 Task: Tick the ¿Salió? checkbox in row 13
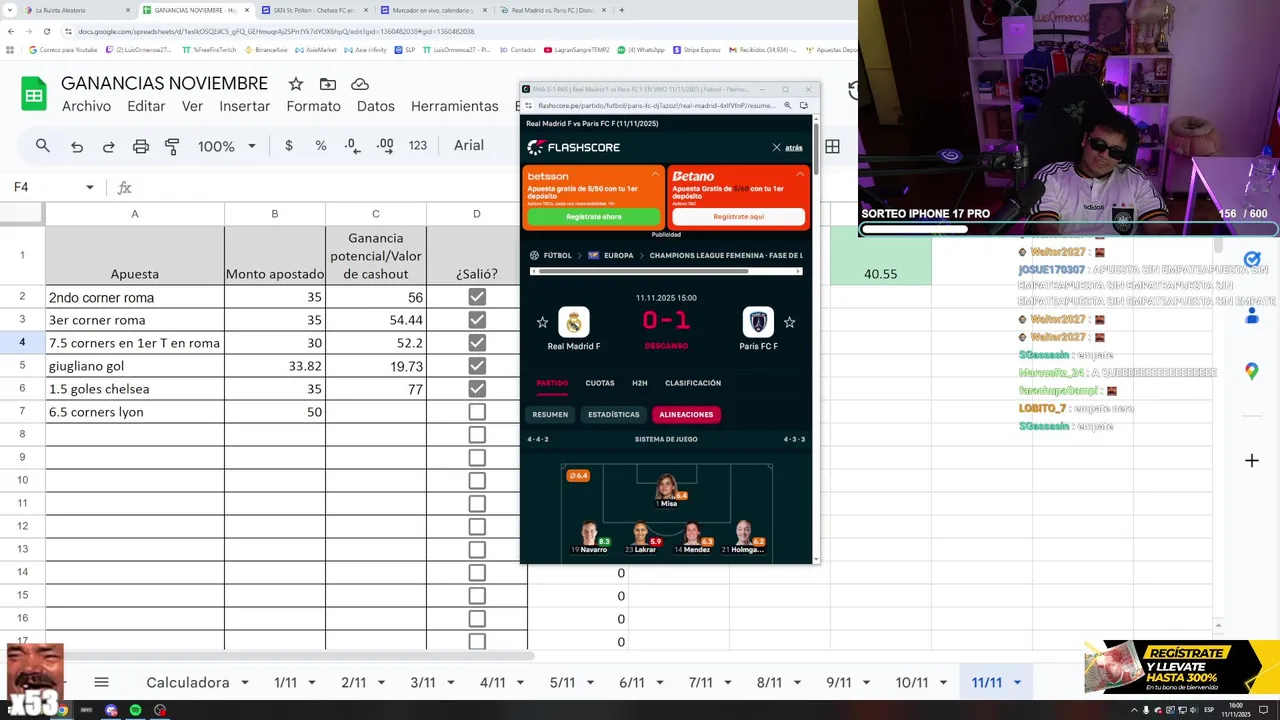click(477, 550)
